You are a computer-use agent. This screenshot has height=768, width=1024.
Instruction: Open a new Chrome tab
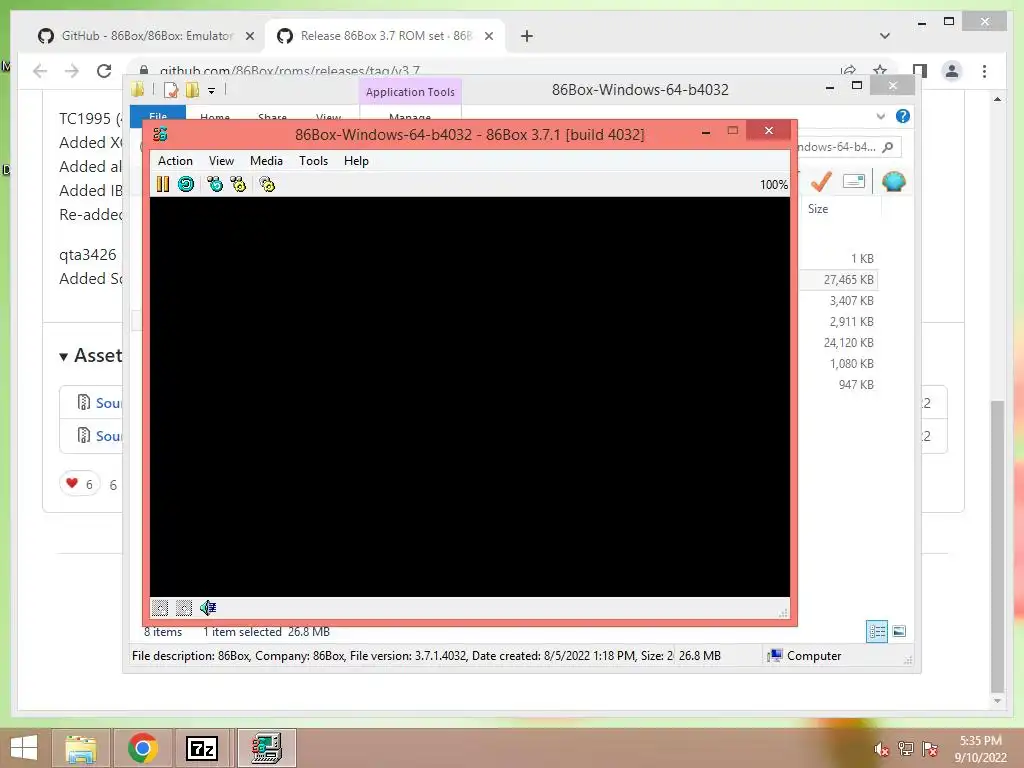pyautogui.click(x=526, y=36)
